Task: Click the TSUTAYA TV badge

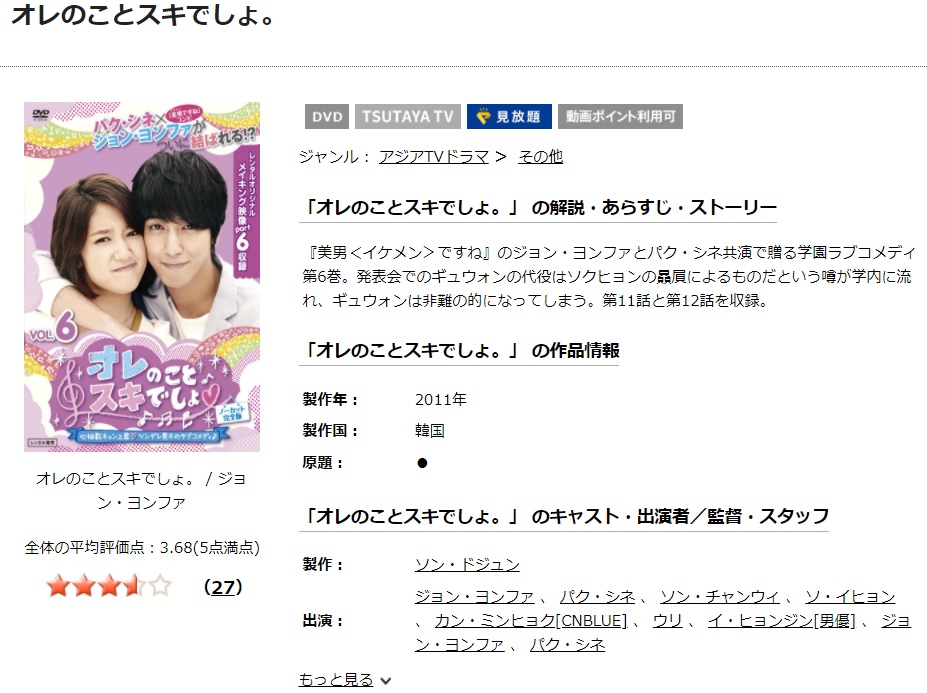Action: pyautogui.click(x=407, y=116)
